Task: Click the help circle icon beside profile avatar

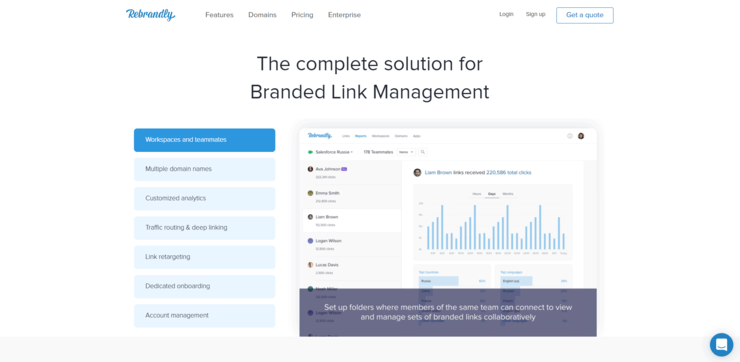Action: point(570,136)
